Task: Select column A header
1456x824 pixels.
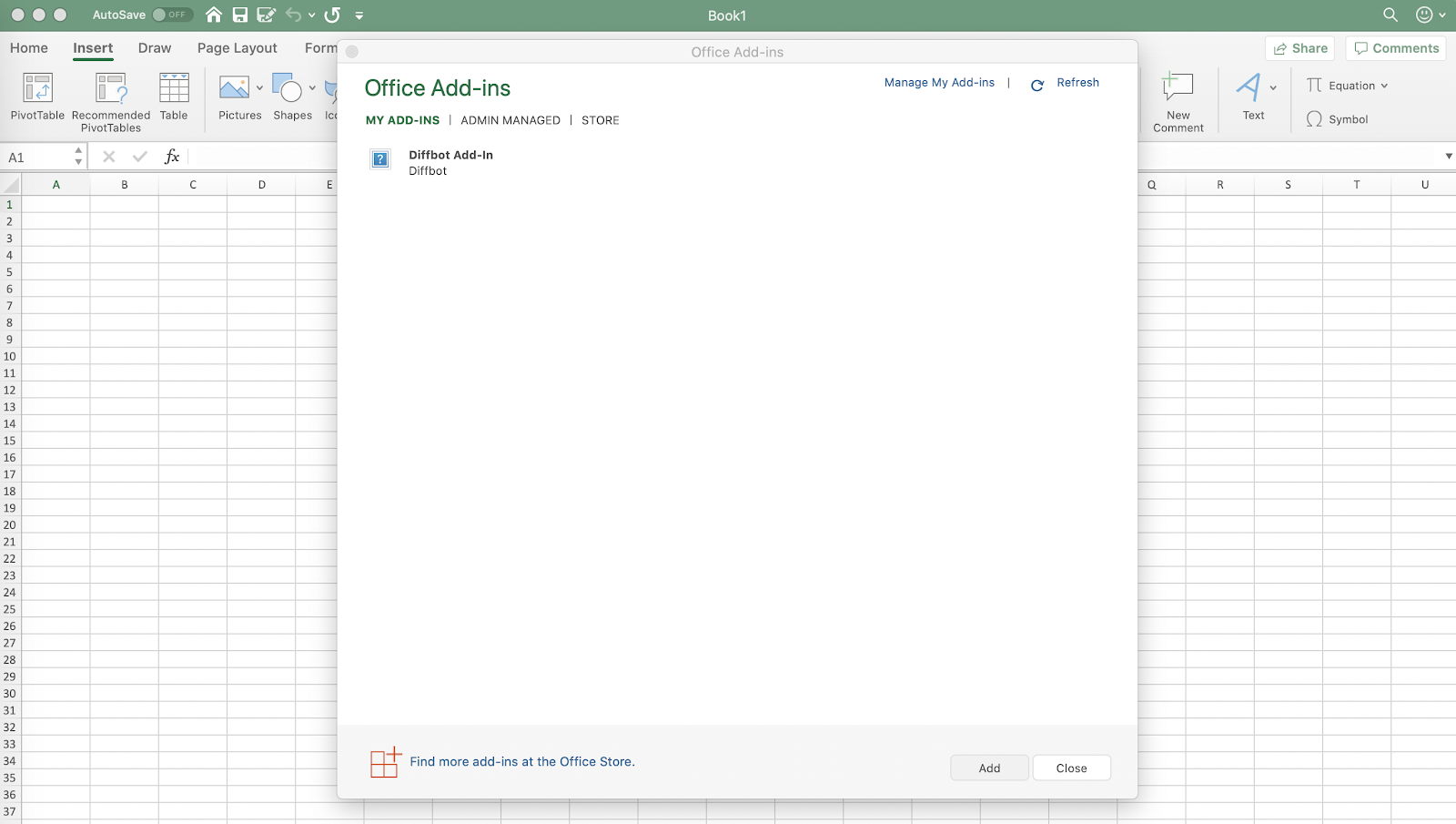Action: pos(56,185)
